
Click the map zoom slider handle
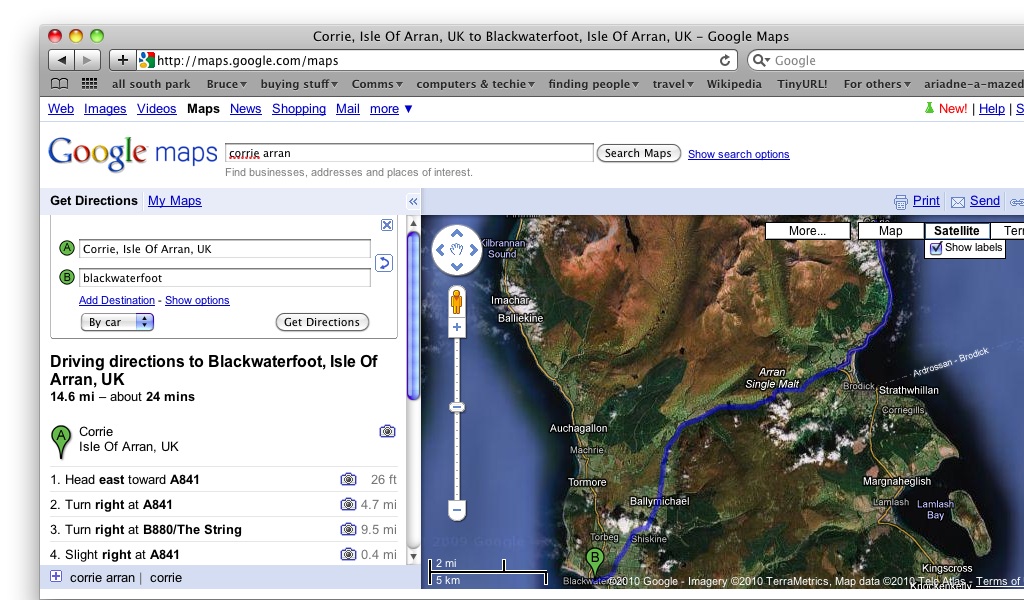point(457,407)
